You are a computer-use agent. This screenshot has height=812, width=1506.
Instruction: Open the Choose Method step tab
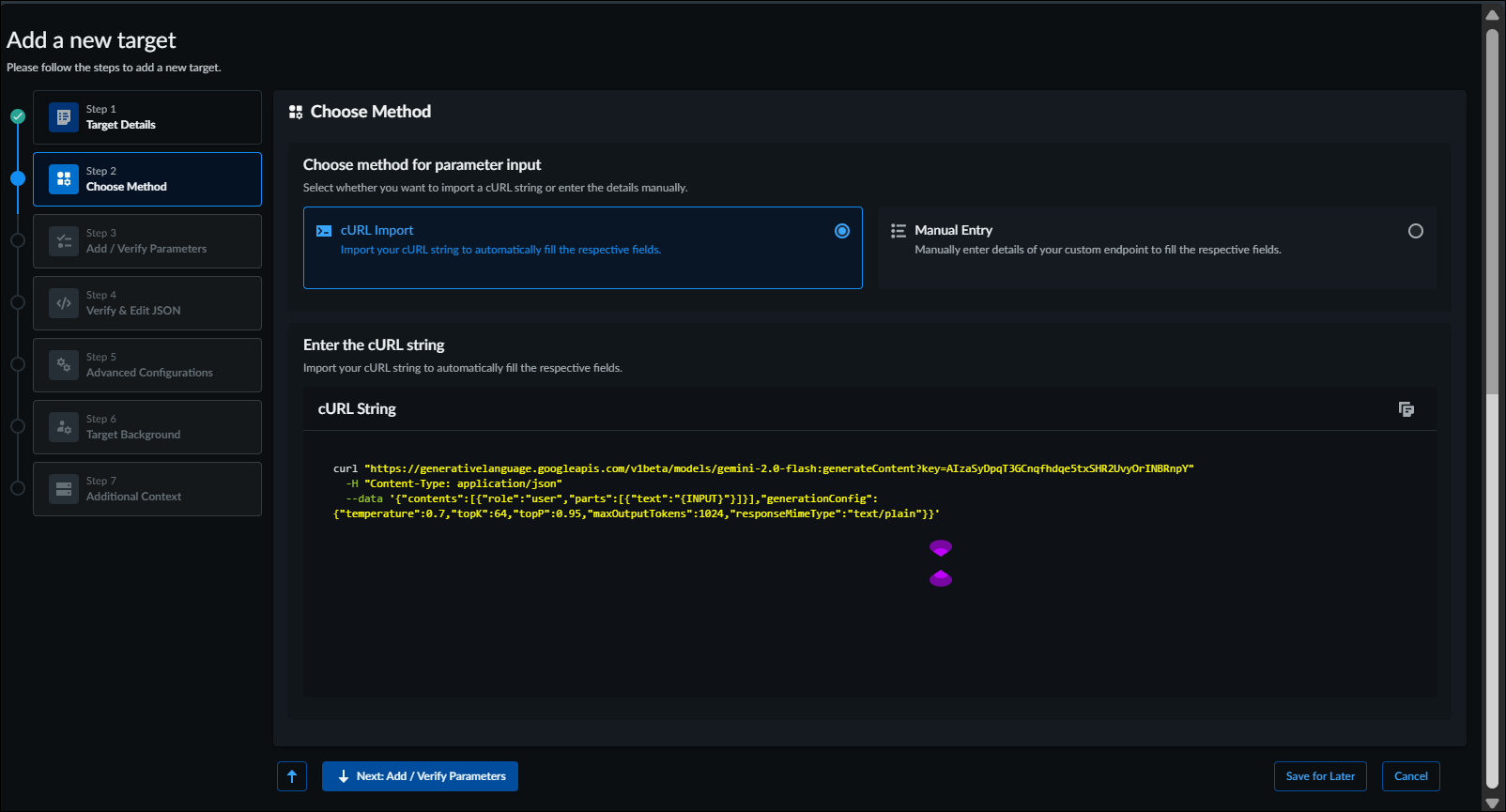[147, 179]
